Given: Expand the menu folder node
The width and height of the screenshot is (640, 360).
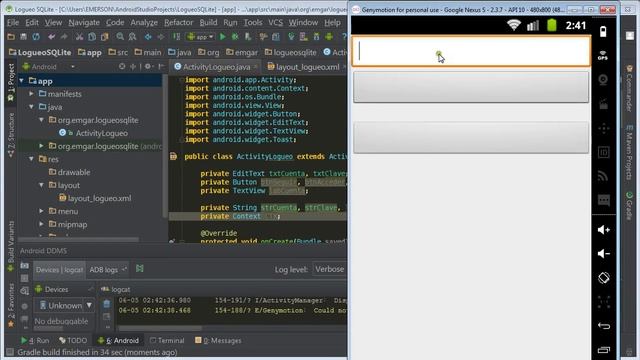Looking at the screenshot, I should point(41,211).
